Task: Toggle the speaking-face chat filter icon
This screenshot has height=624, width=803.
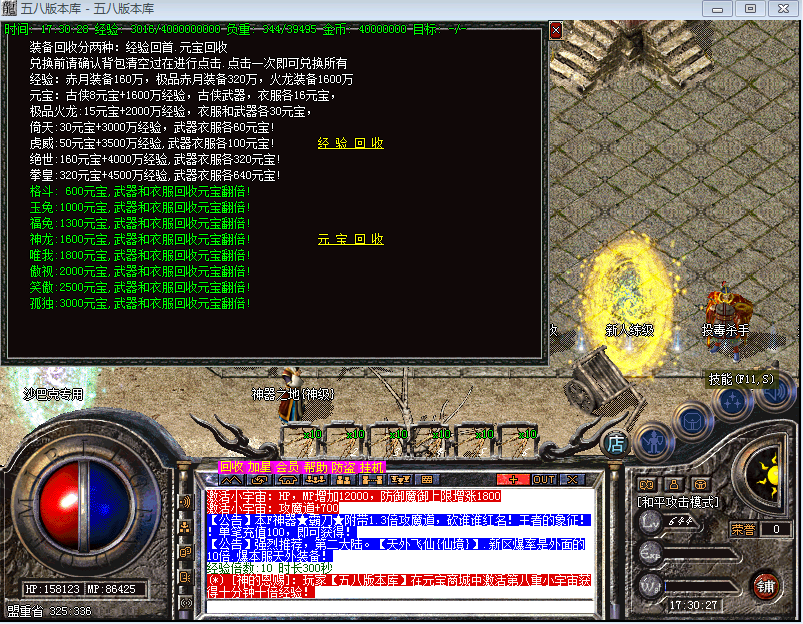Action: click(185, 577)
